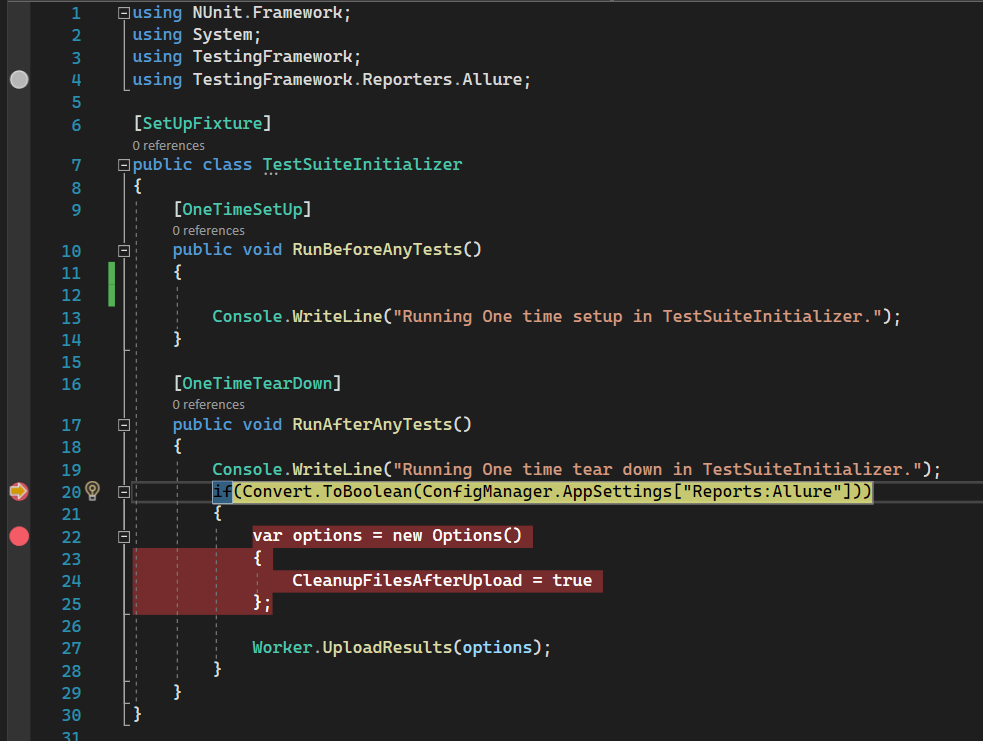Click the OneTimeTearDown attribute

point(257,384)
